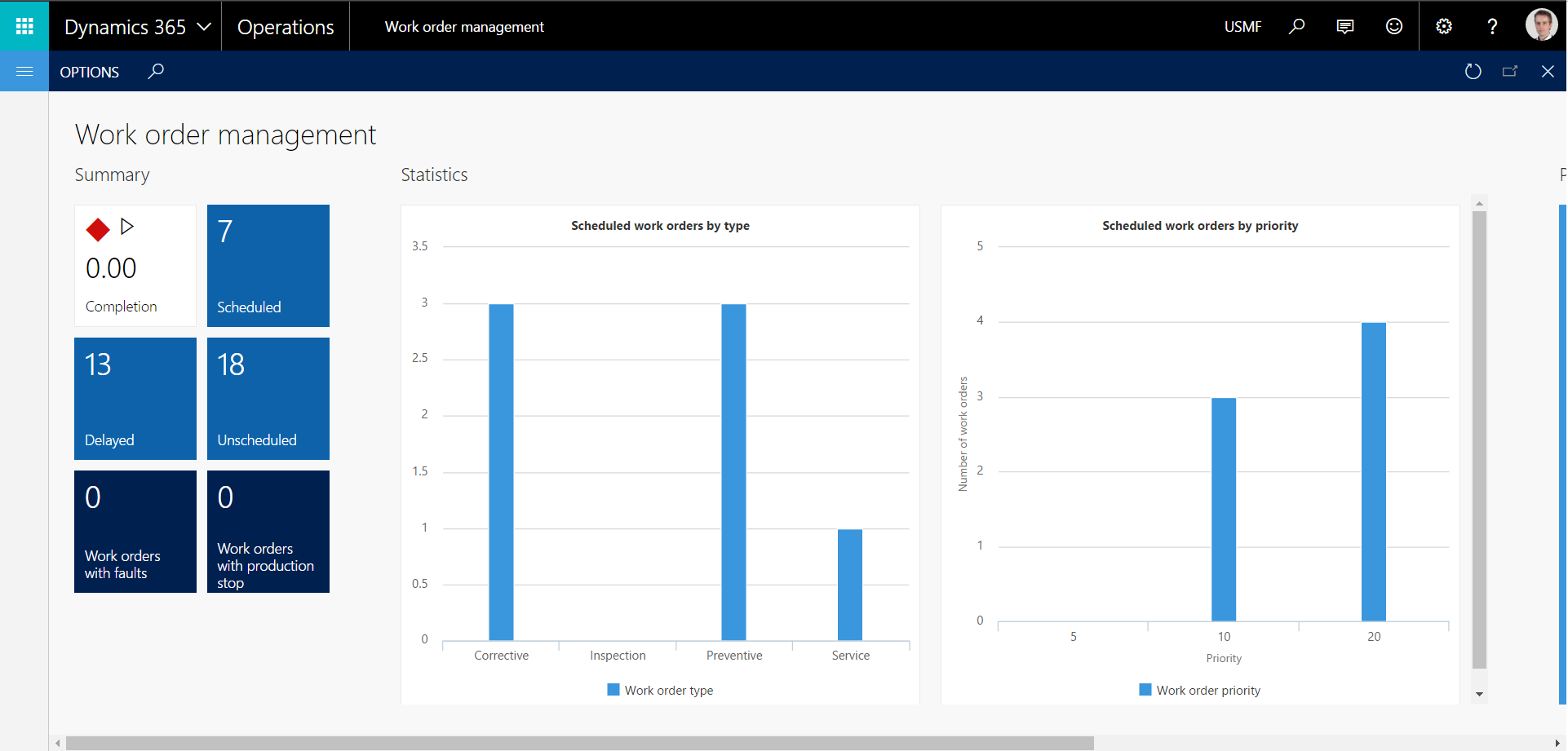This screenshot has height=751, width=1568.
Task: Click the help question mark icon
Action: (x=1492, y=26)
